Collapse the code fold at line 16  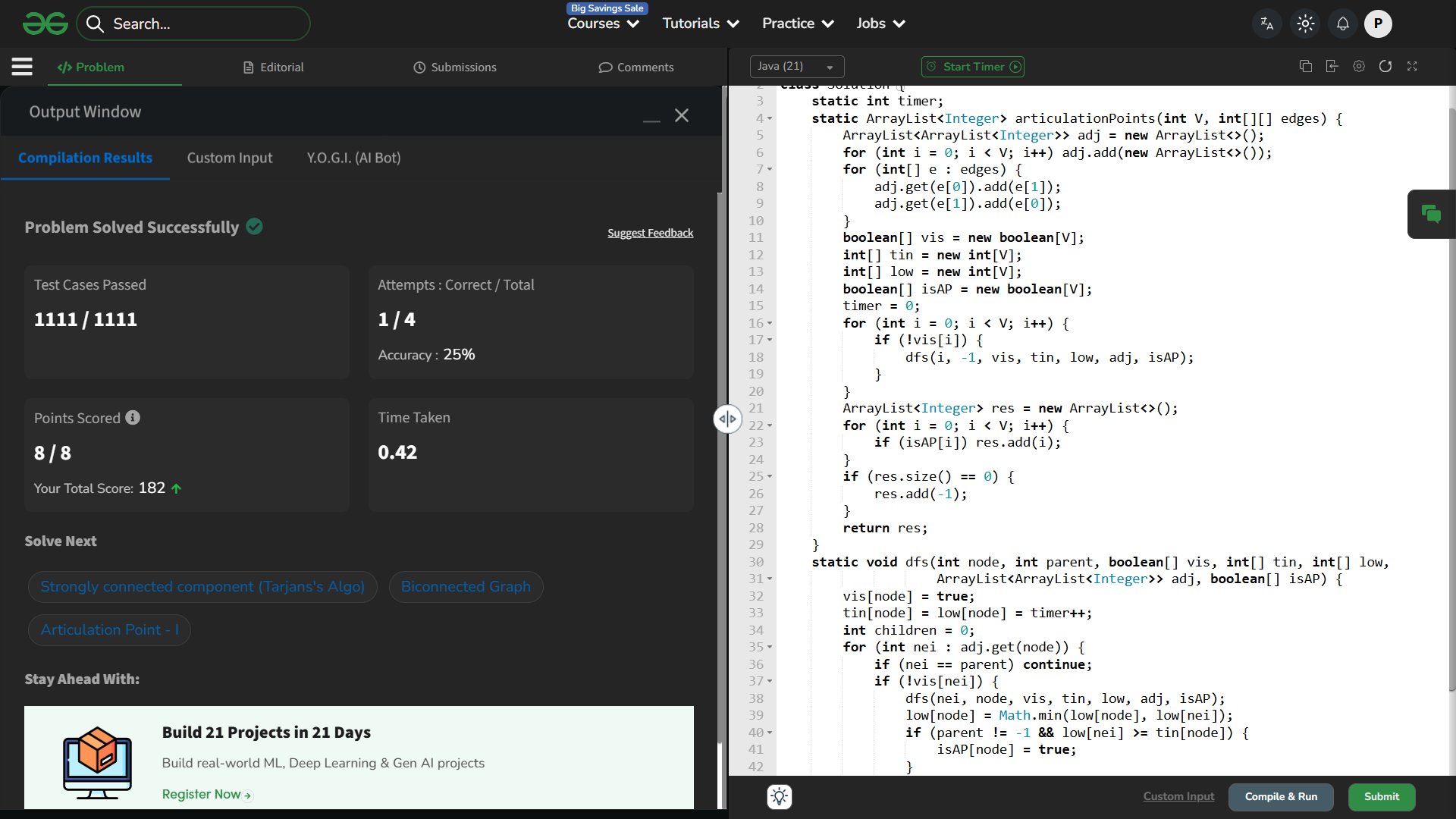770,324
